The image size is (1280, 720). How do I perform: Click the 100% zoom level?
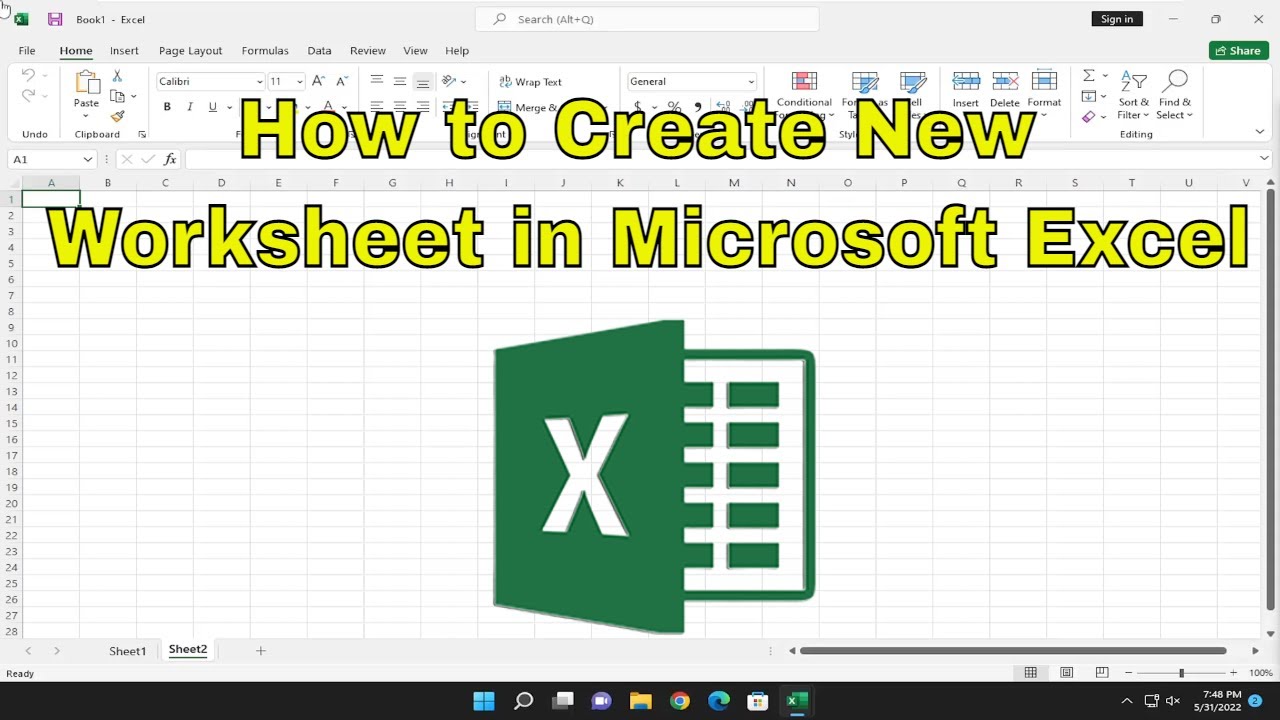[x=1260, y=673]
